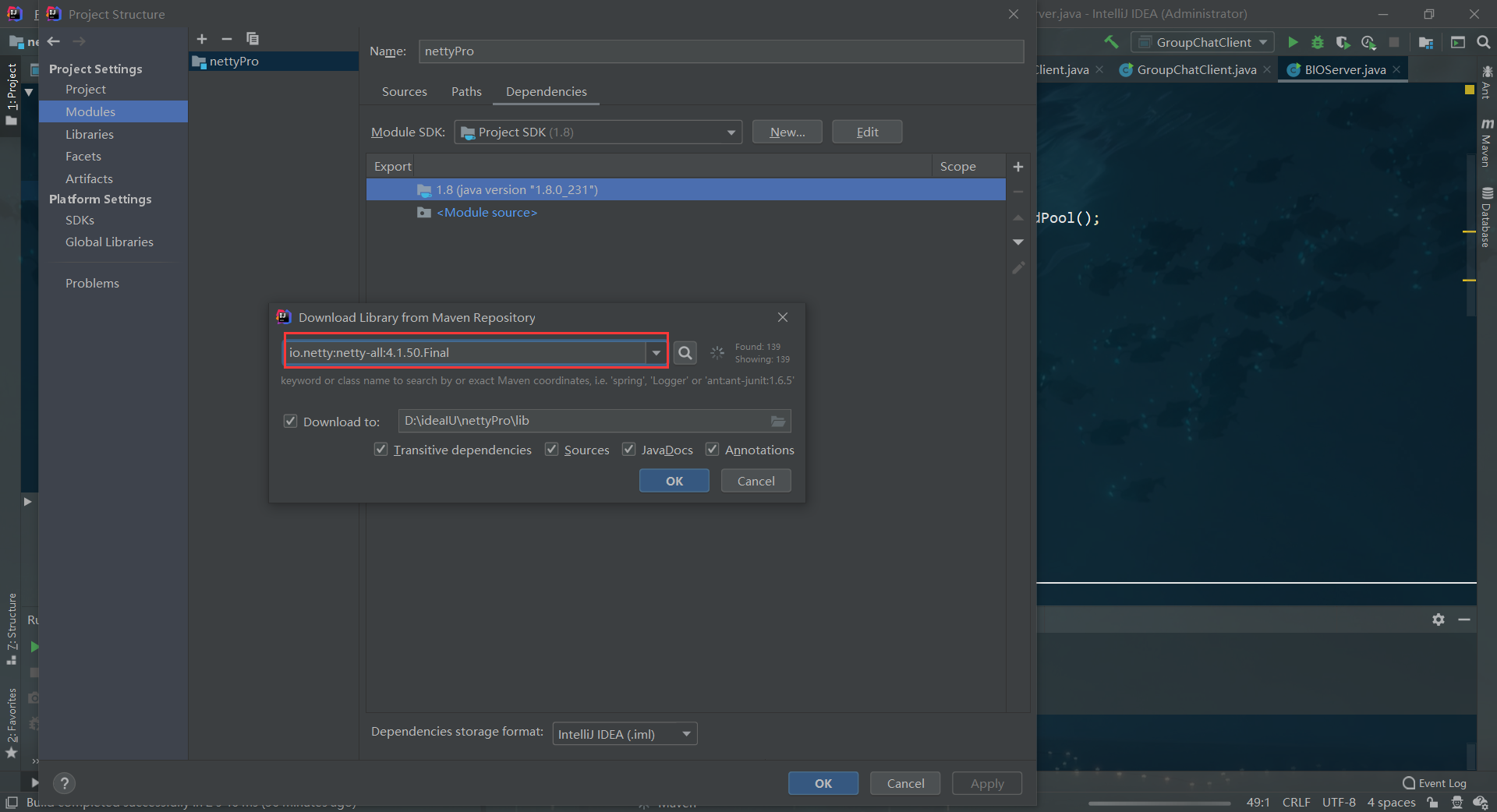Click the back navigation arrow in Project Structure
The image size is (1497, 812).
54,41
